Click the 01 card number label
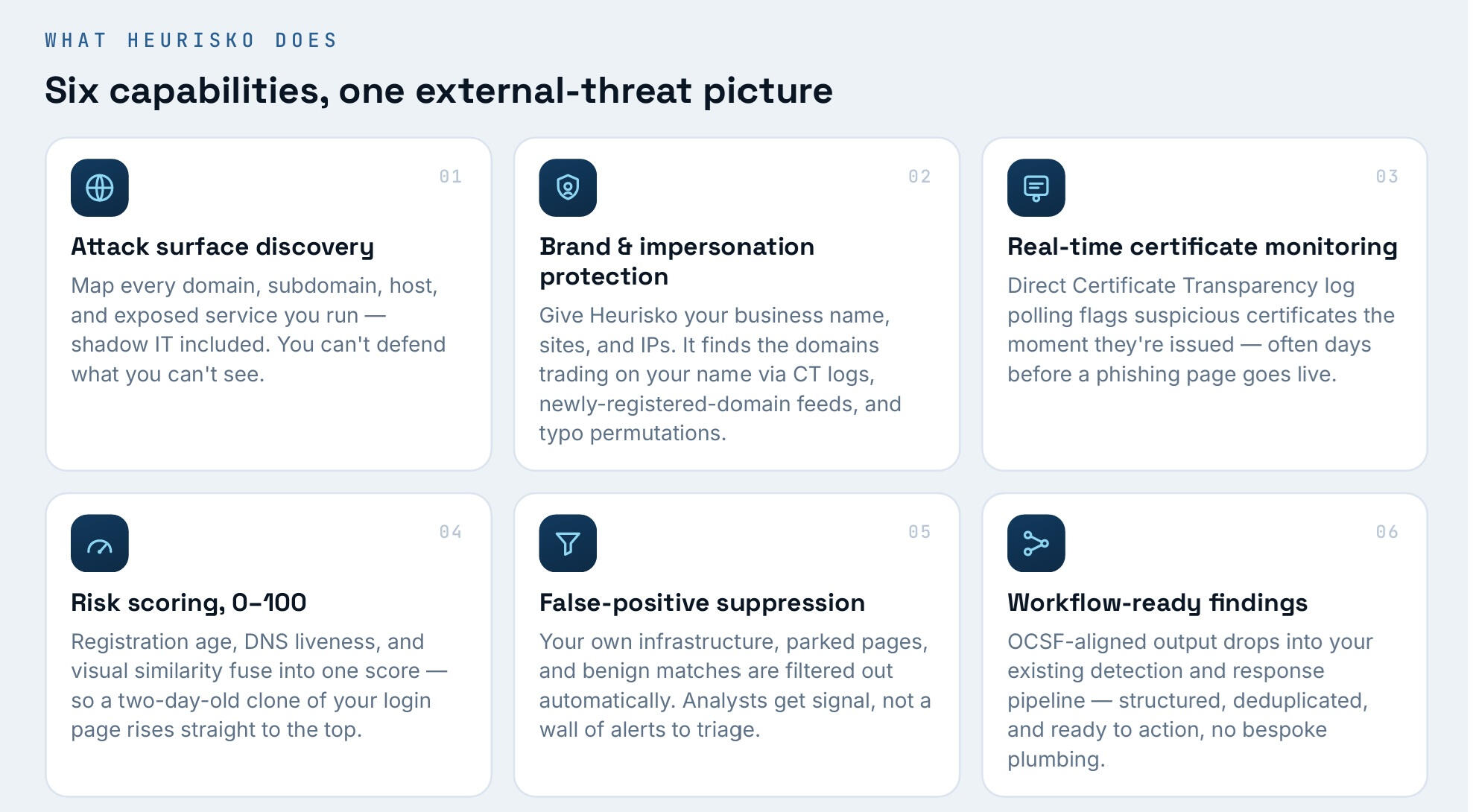 451,177
